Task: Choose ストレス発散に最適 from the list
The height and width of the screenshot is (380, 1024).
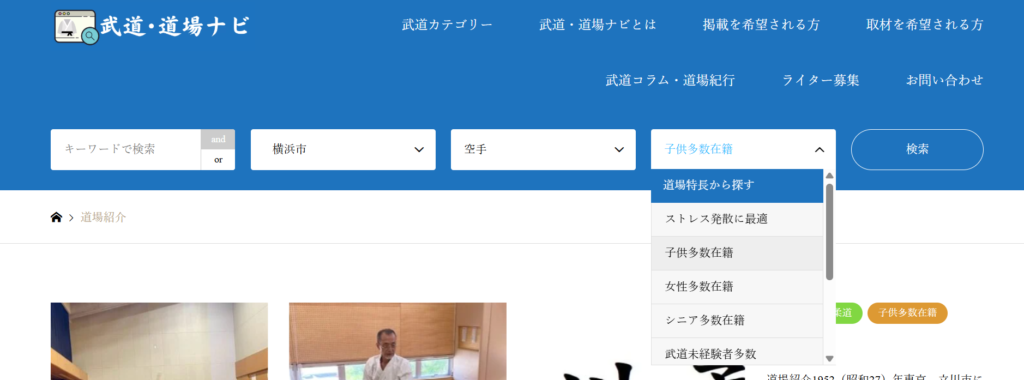Action: point(737,219)
